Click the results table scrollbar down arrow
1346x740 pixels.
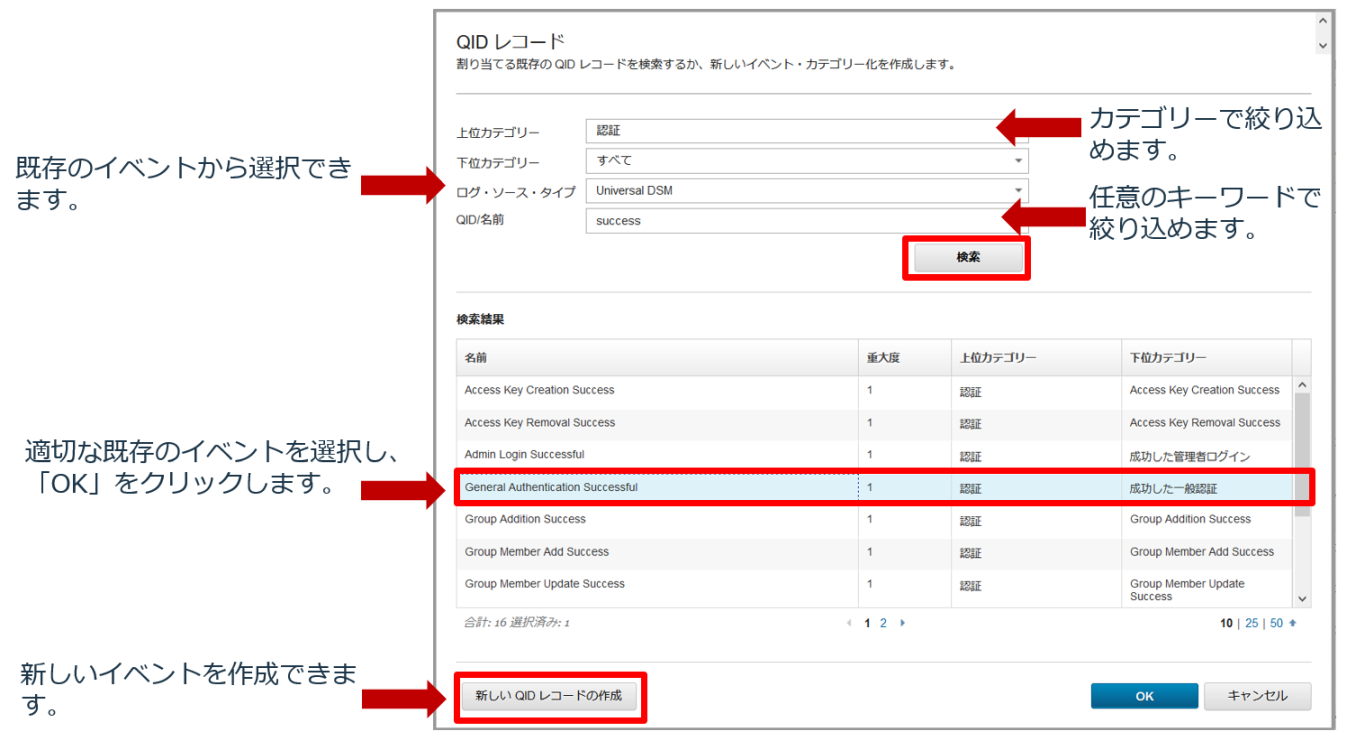1302,598
